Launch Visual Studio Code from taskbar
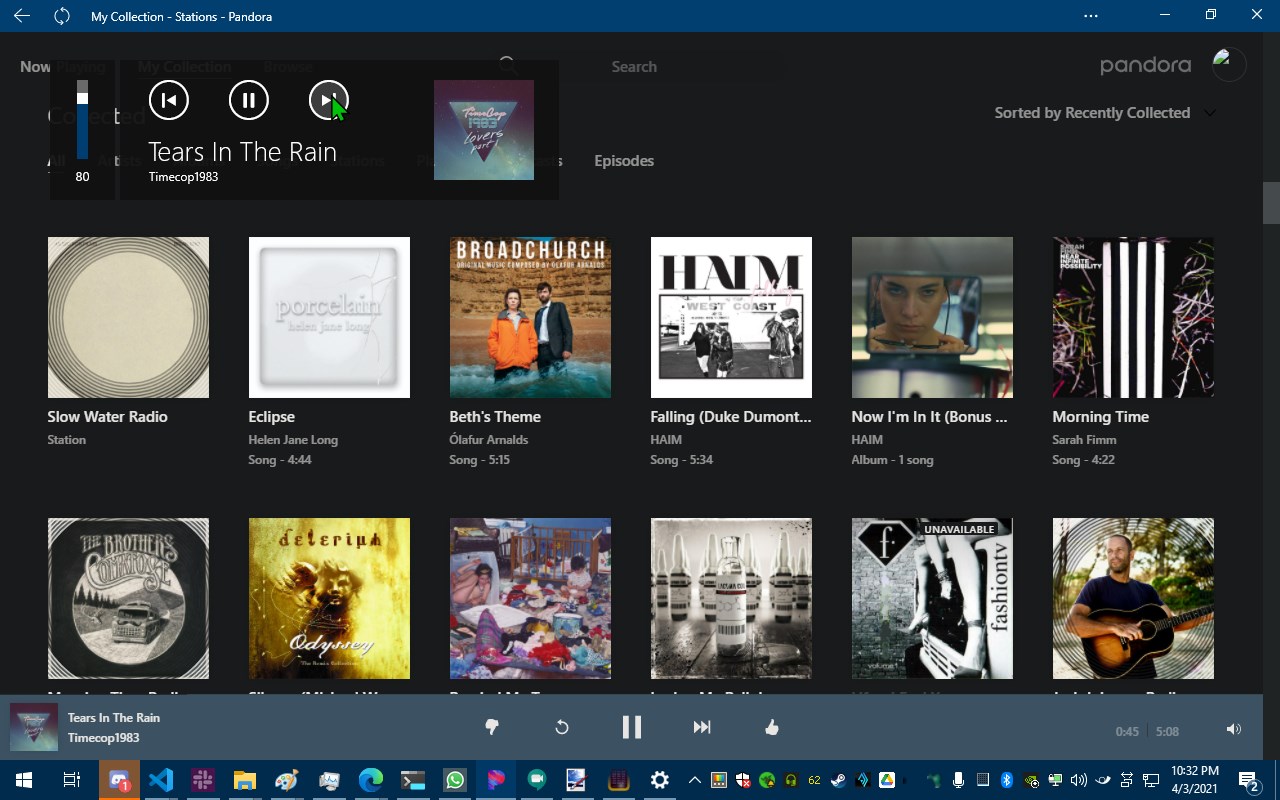Image resolution: width=1280 pixels, height=800 pixels. 161,780
